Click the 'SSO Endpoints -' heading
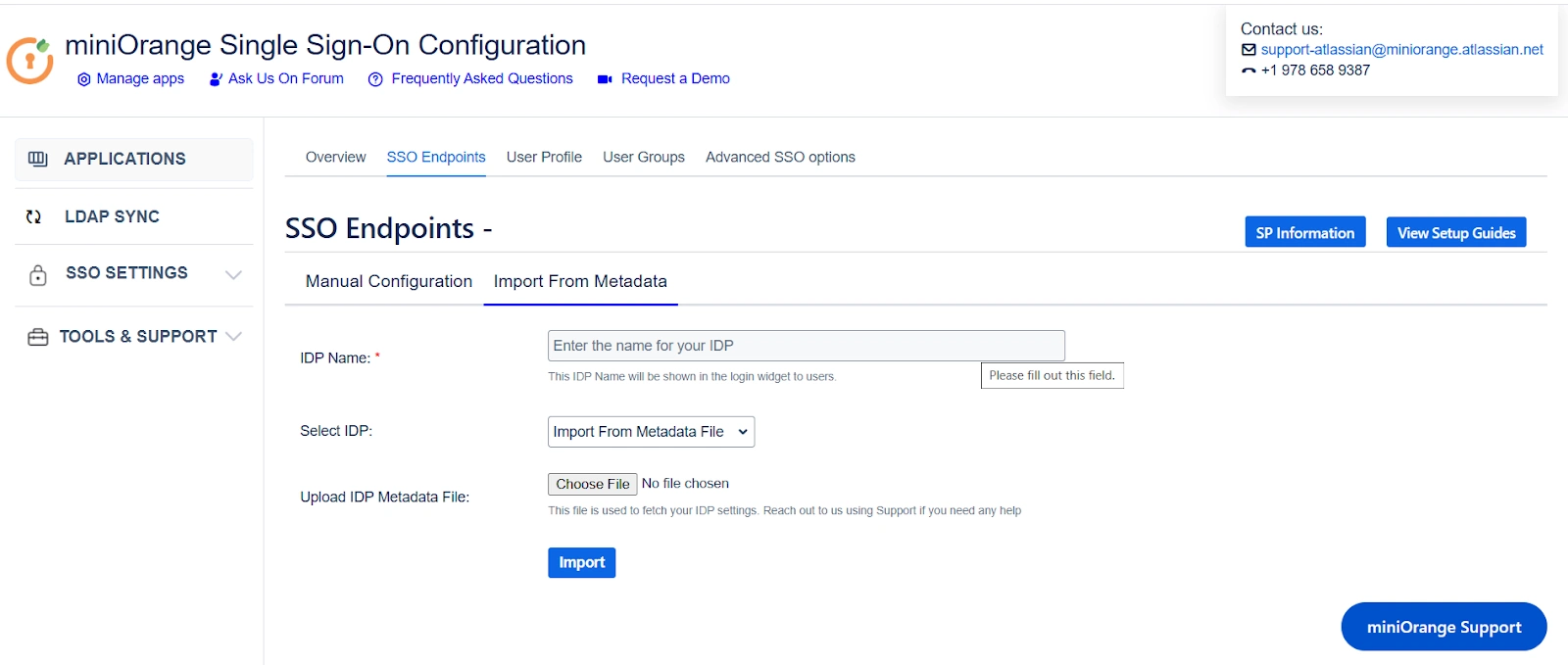 388,228
